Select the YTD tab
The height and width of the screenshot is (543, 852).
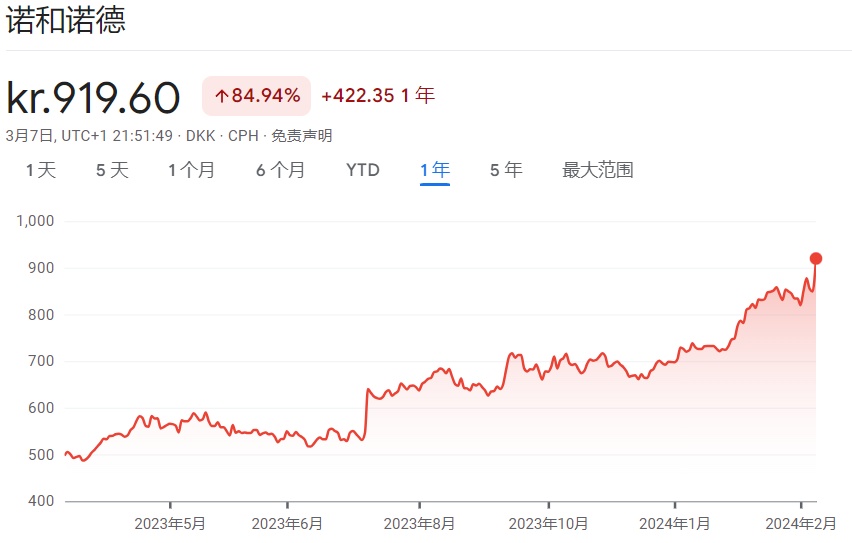(x=363, y=170)
